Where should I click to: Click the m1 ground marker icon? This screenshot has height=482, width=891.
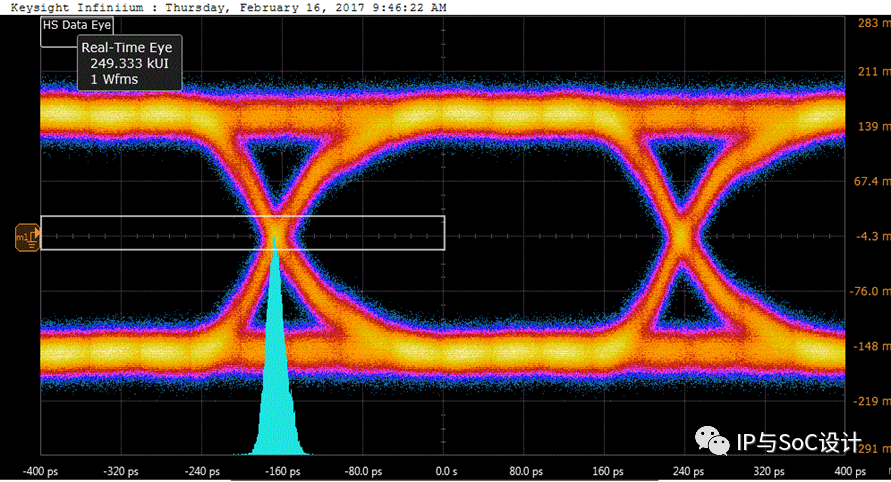[x=27, y=237]
